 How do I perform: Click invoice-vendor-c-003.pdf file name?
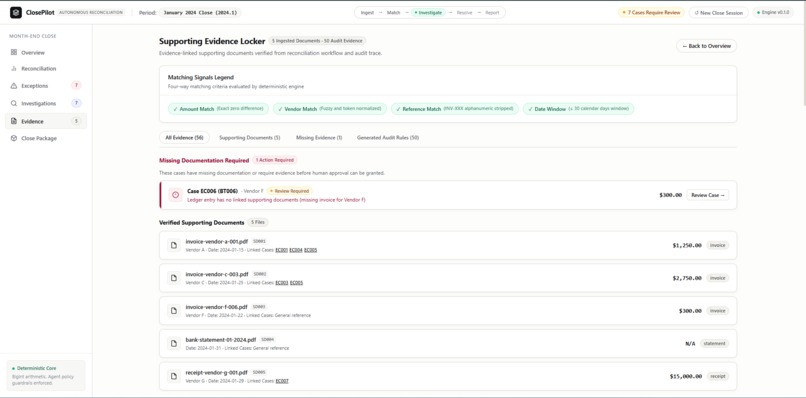pyautogui.click(x=217, y=275)
